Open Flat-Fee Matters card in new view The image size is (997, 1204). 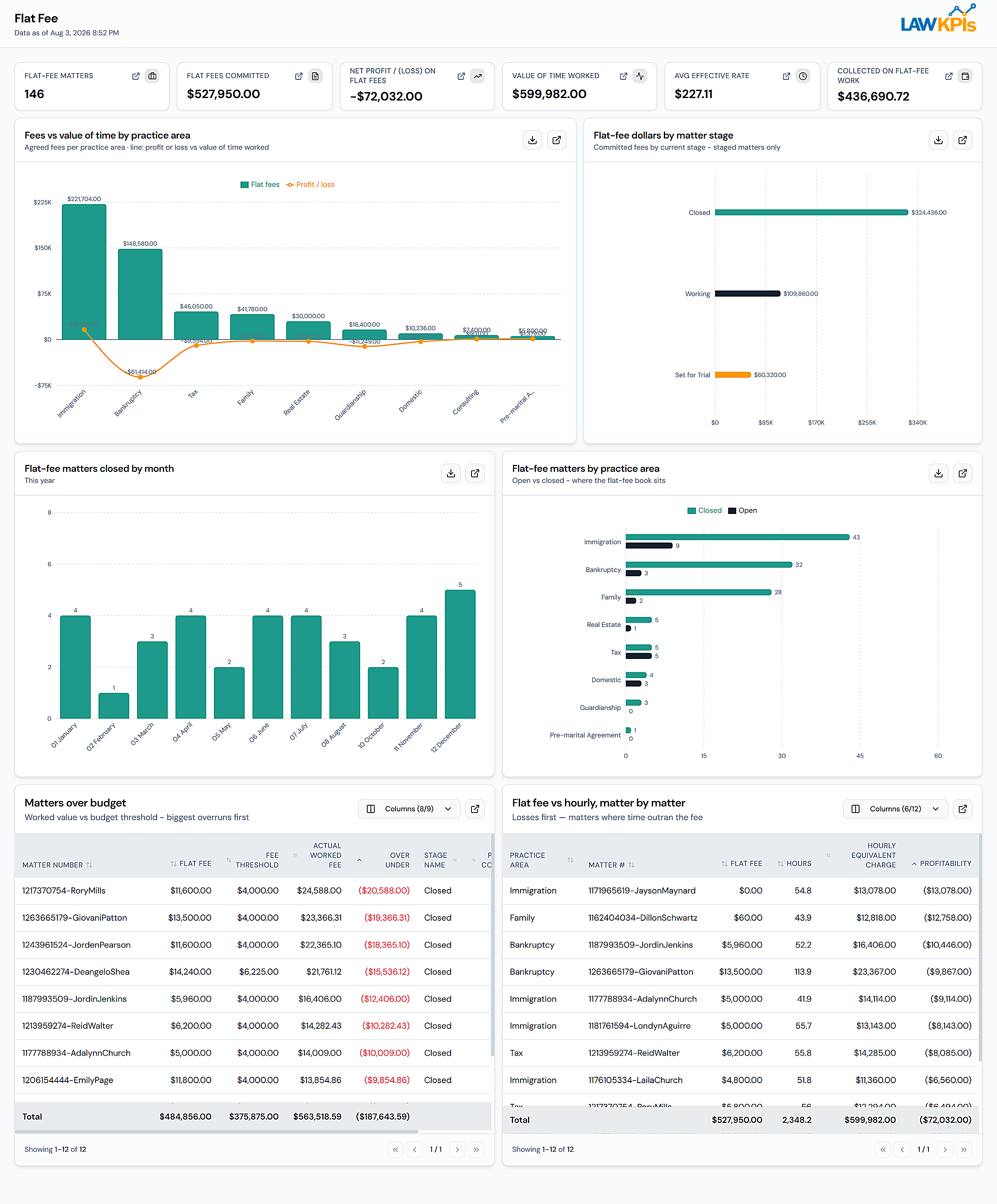pos(136,76)
